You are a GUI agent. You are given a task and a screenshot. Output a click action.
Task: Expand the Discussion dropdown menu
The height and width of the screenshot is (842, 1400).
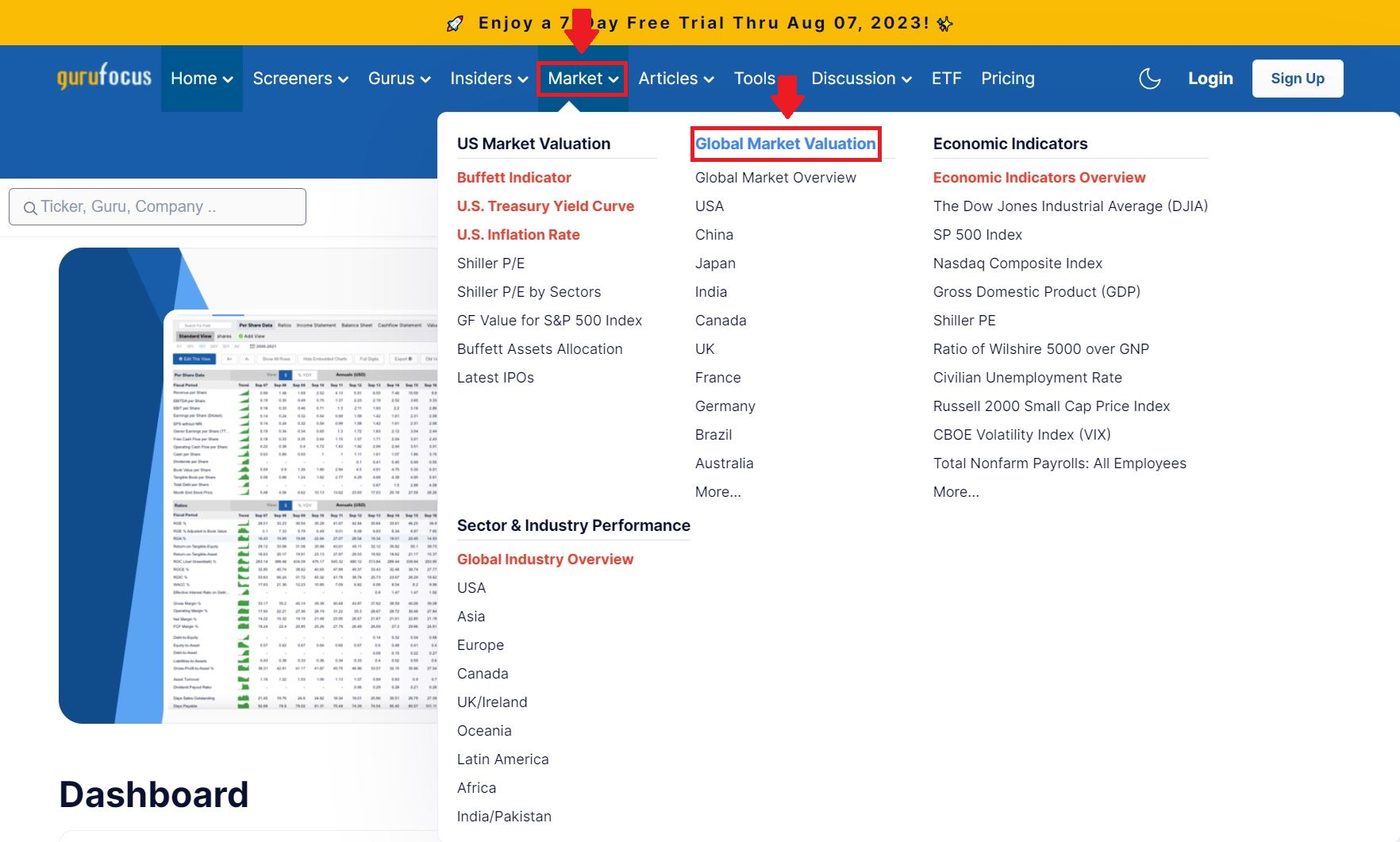(x=861, y=79)
